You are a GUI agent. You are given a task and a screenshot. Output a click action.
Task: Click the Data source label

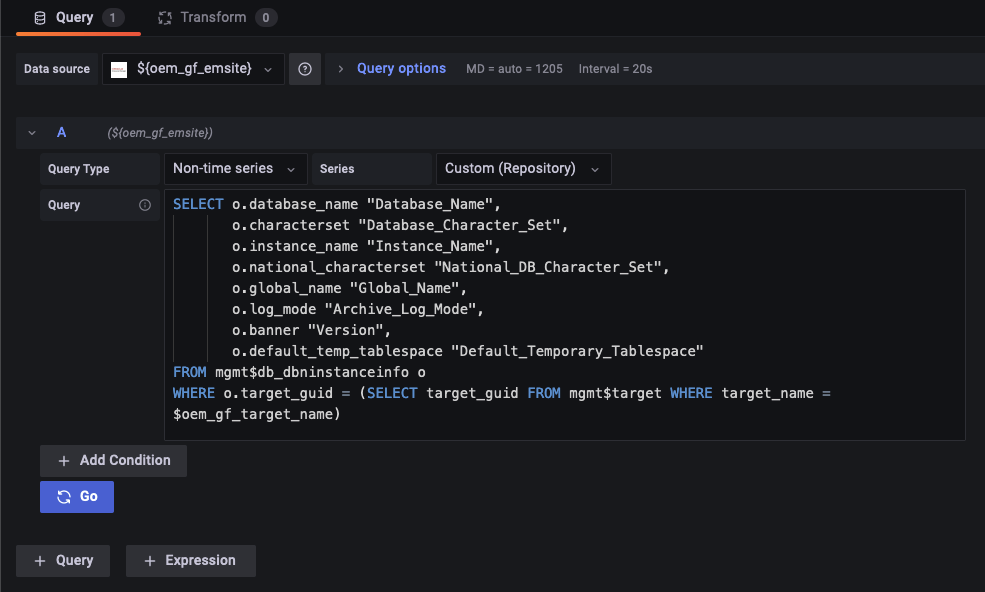(x=57, y=69)
